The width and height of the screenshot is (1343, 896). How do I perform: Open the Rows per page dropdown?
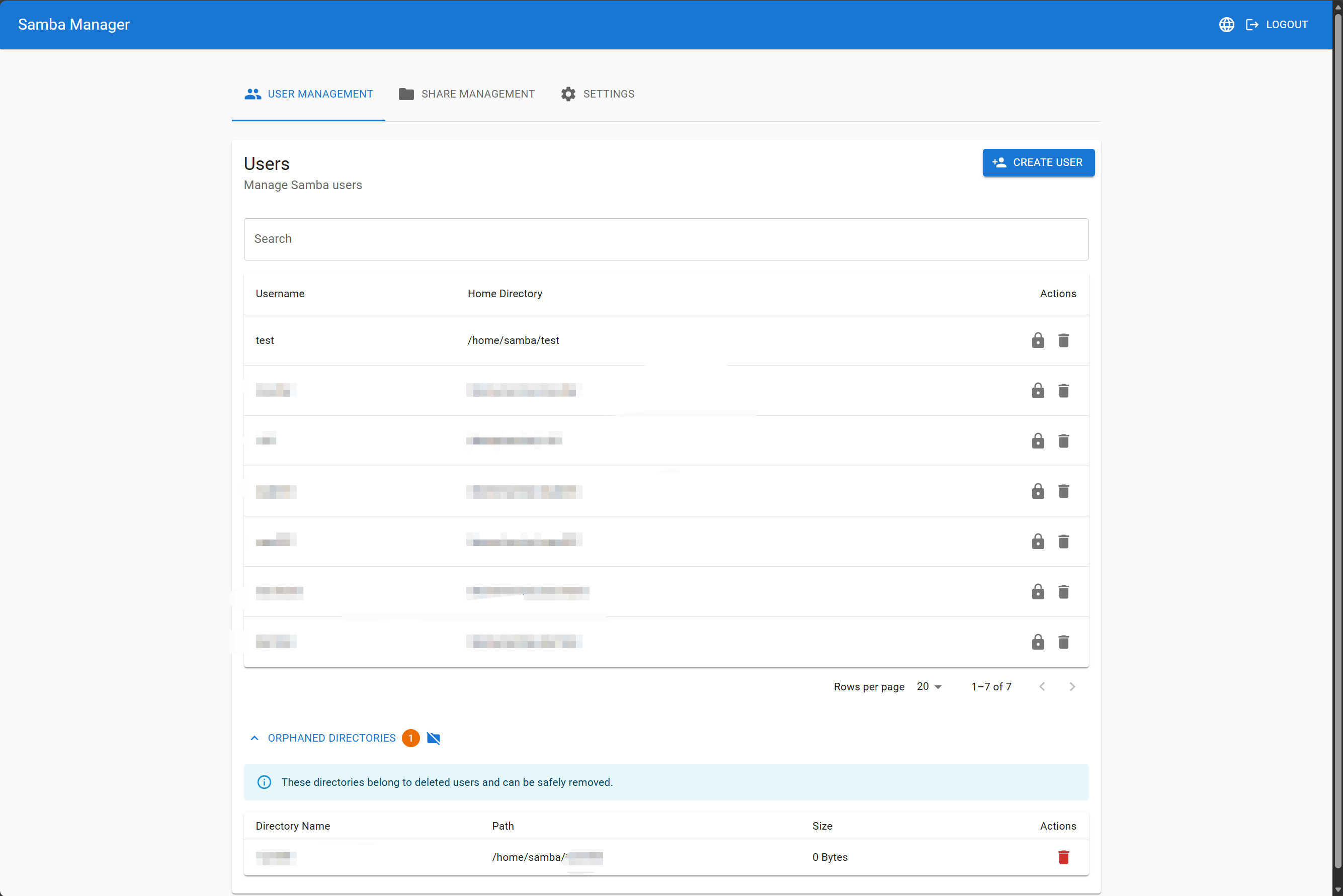tap(929, 687)
